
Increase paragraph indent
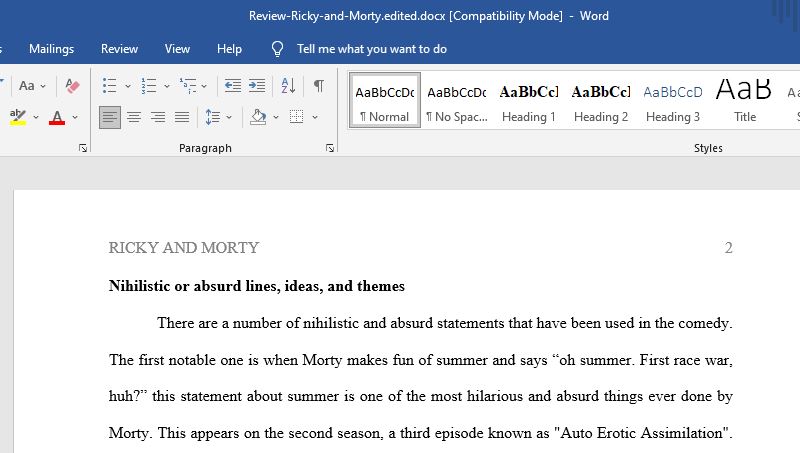257,86
